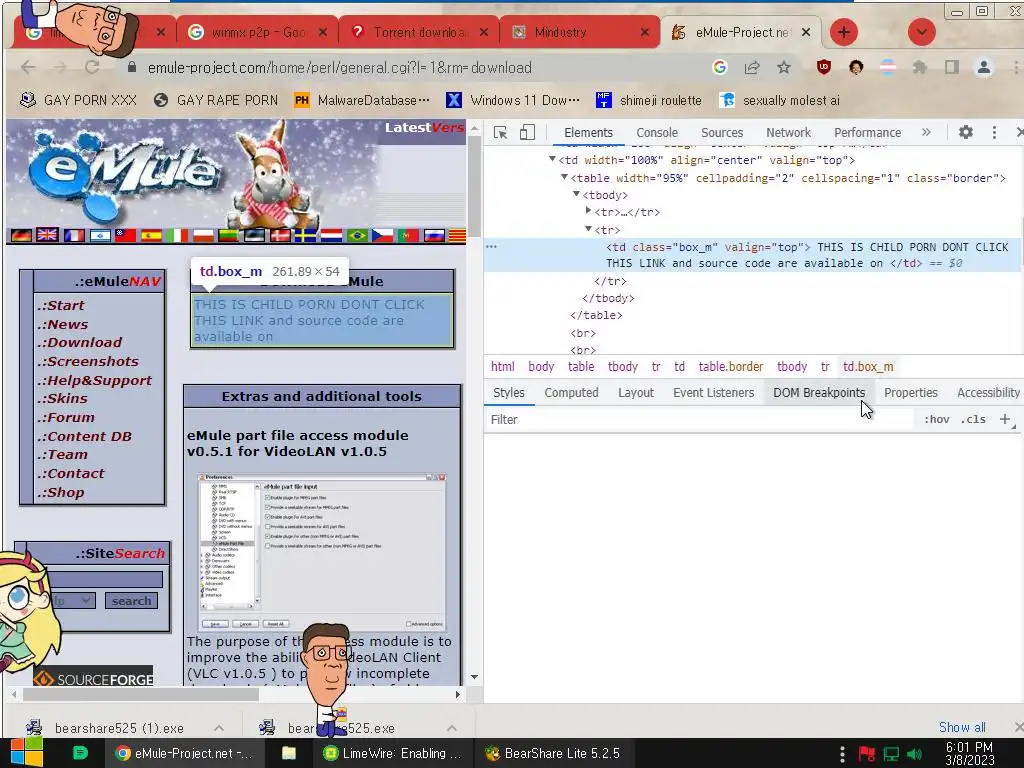Select the Czech flag icon

click(383, 235)
